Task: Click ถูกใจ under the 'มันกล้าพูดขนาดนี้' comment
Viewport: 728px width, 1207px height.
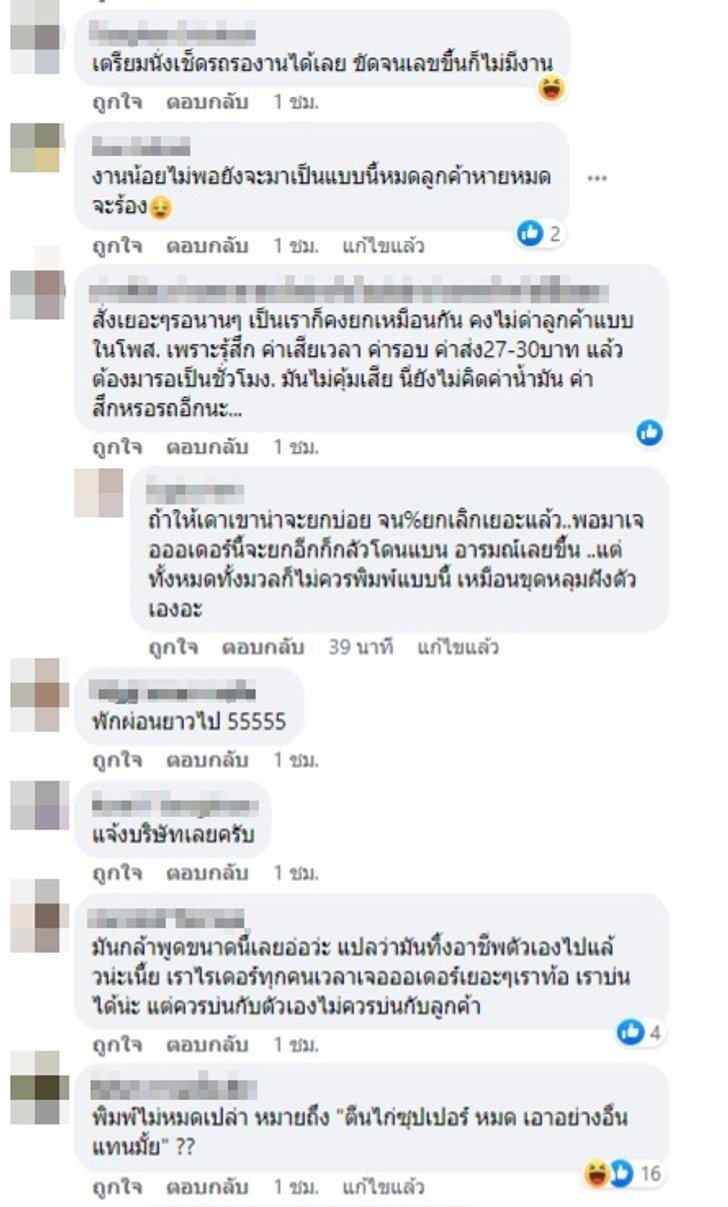Action: [118, 1045]
